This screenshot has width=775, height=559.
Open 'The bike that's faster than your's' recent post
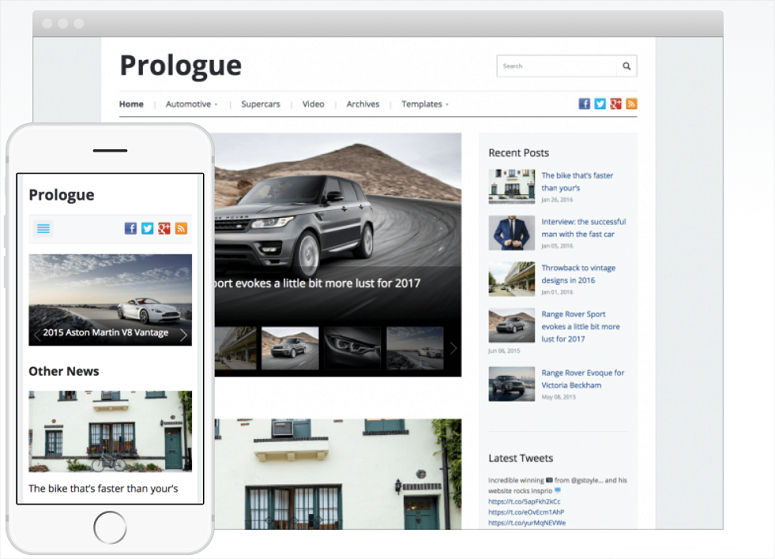tap(577, 181)
